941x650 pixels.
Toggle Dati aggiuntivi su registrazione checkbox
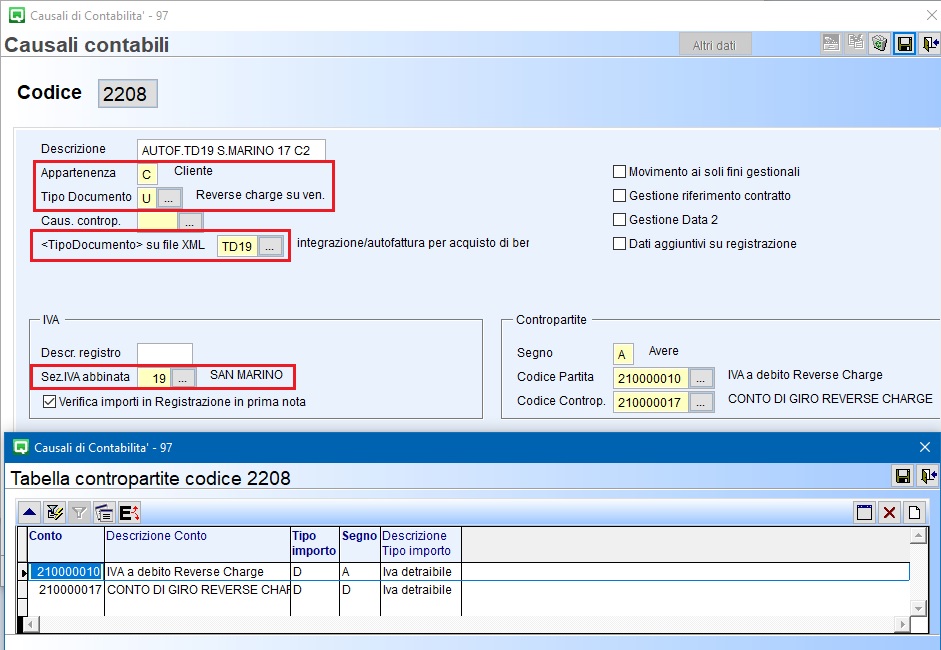[x=619, y=244]
